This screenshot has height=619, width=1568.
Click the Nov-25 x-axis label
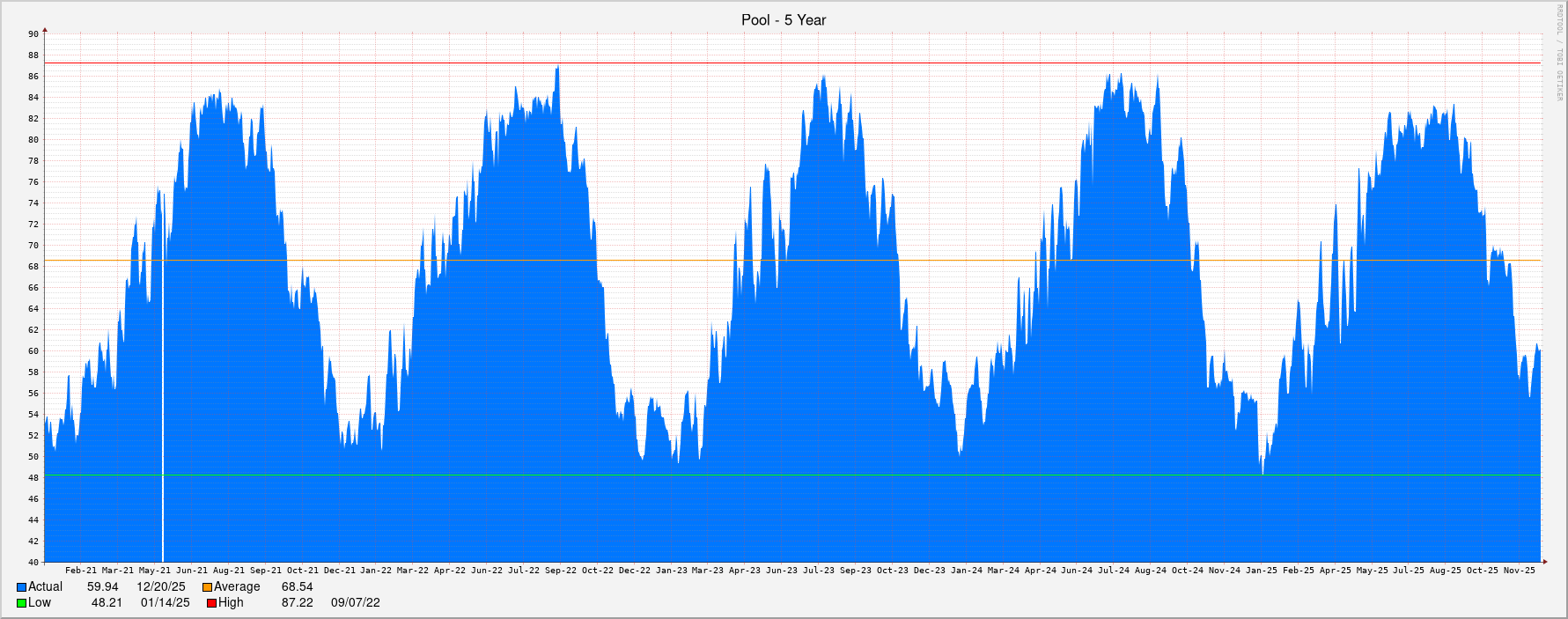pyautogui.click(x=1519, y=571)
